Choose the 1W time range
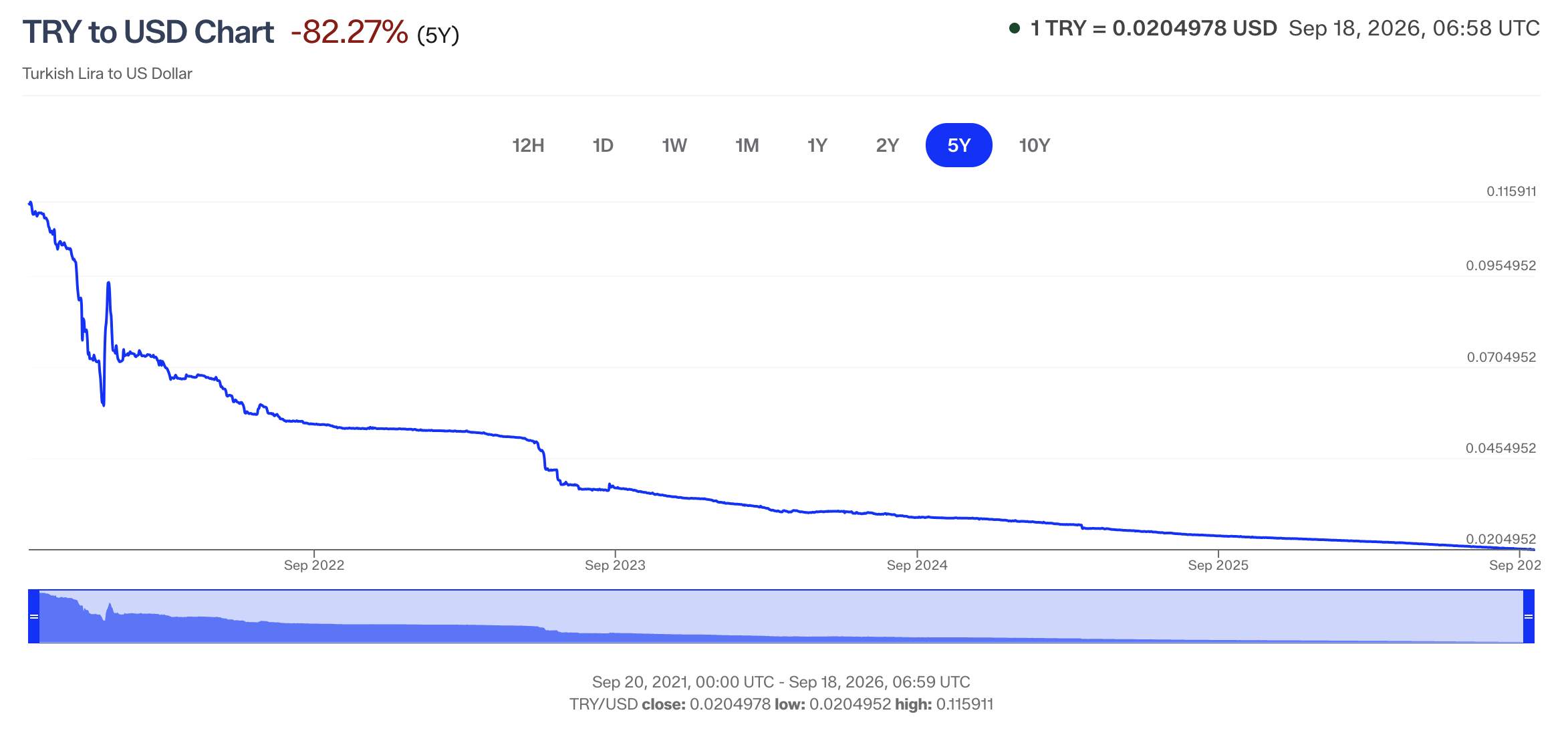 (x=674, y=145)
